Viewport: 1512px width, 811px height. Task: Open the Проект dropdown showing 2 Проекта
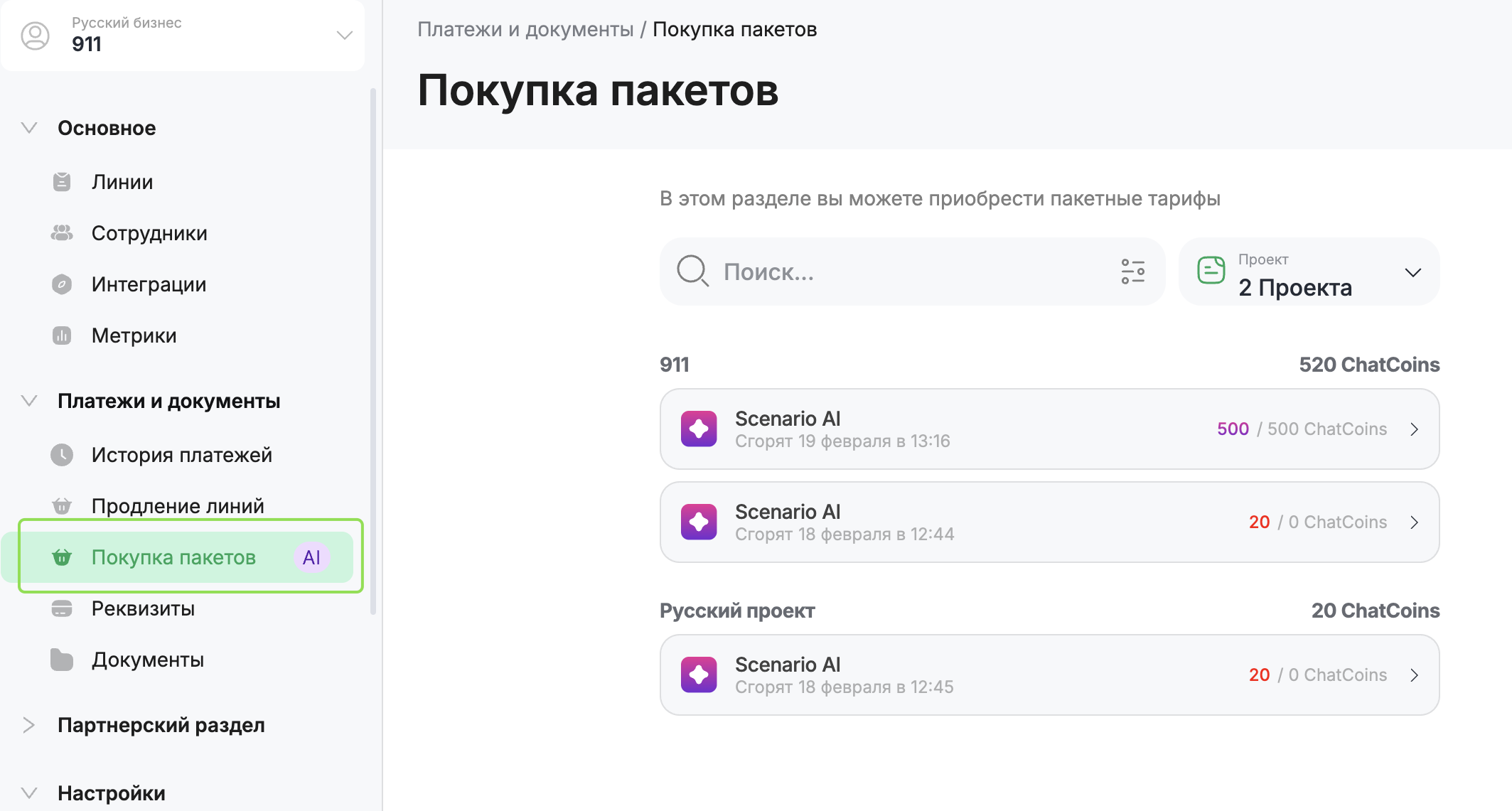[x=1309, y=272]
